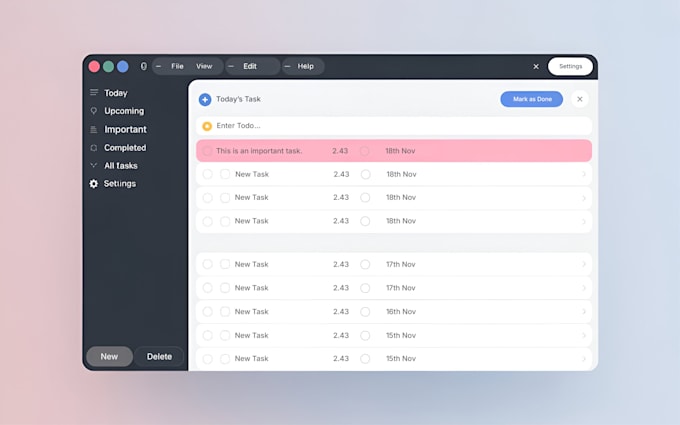680x425 pixels.
Task: Click the dash icon before Edit menu
Action: coord(231,66)
